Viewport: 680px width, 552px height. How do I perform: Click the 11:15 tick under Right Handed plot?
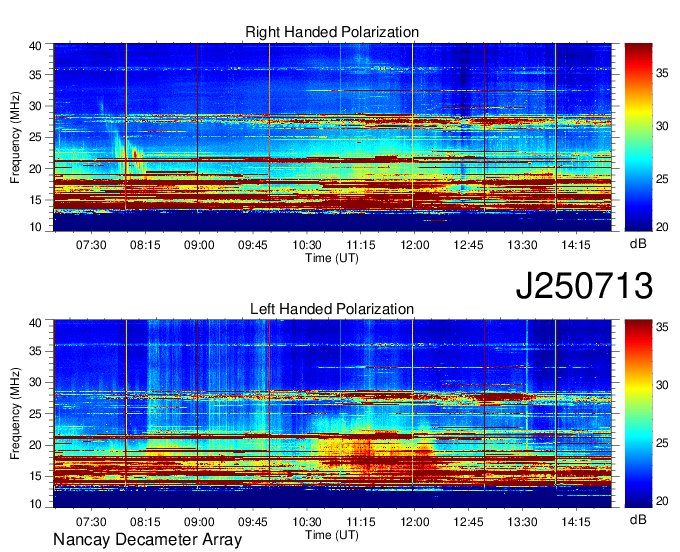coord(361,245)
